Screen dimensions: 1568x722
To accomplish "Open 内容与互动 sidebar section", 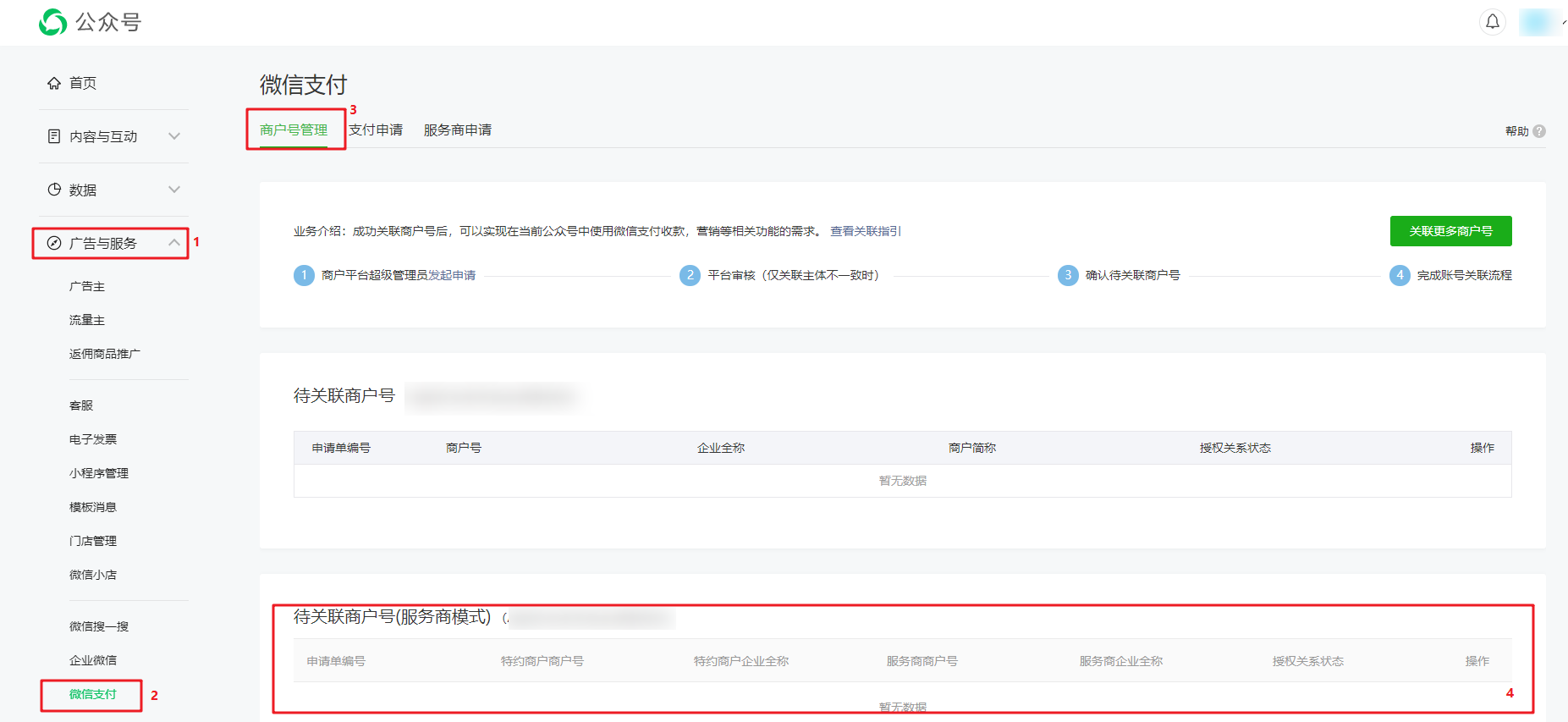I will (x=103, y=136).
